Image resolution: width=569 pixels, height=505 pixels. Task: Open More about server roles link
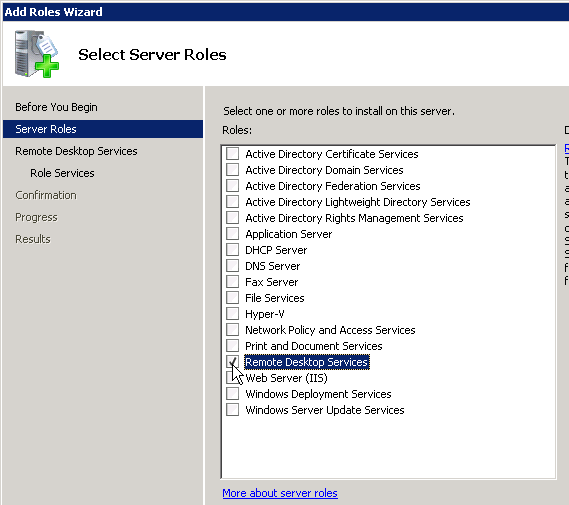point(280,493)
